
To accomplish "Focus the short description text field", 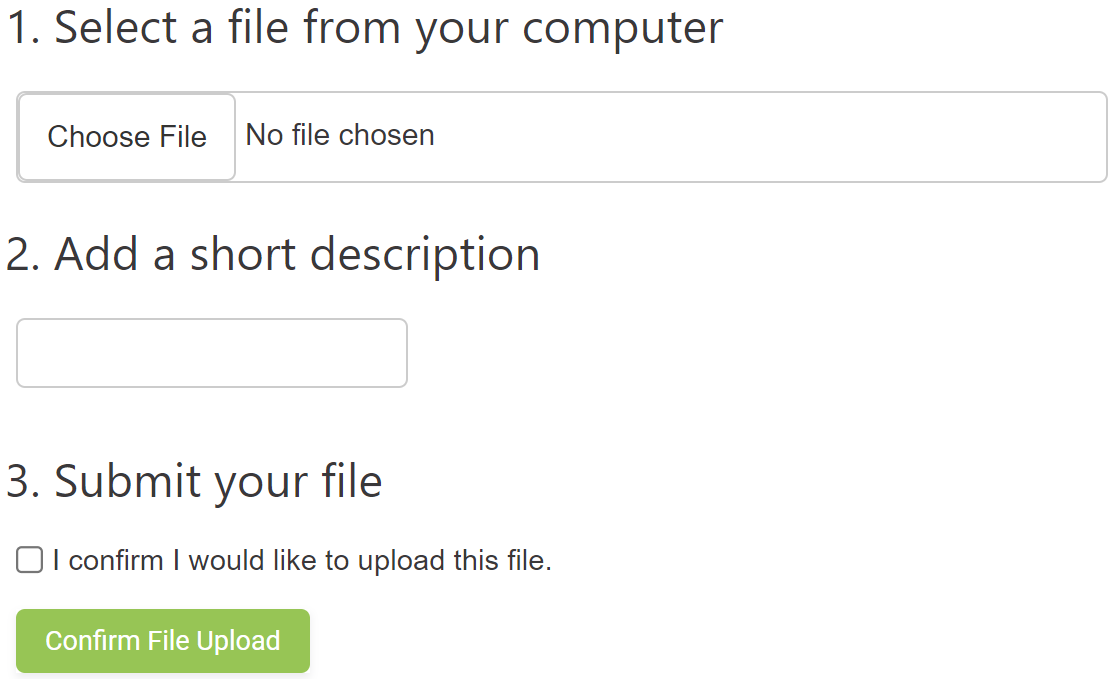I will click(x=212, y=353).
